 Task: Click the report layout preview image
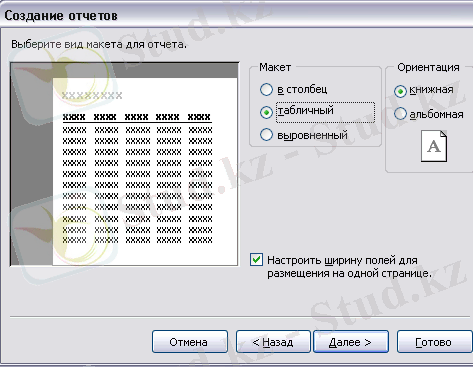(124, 164)
